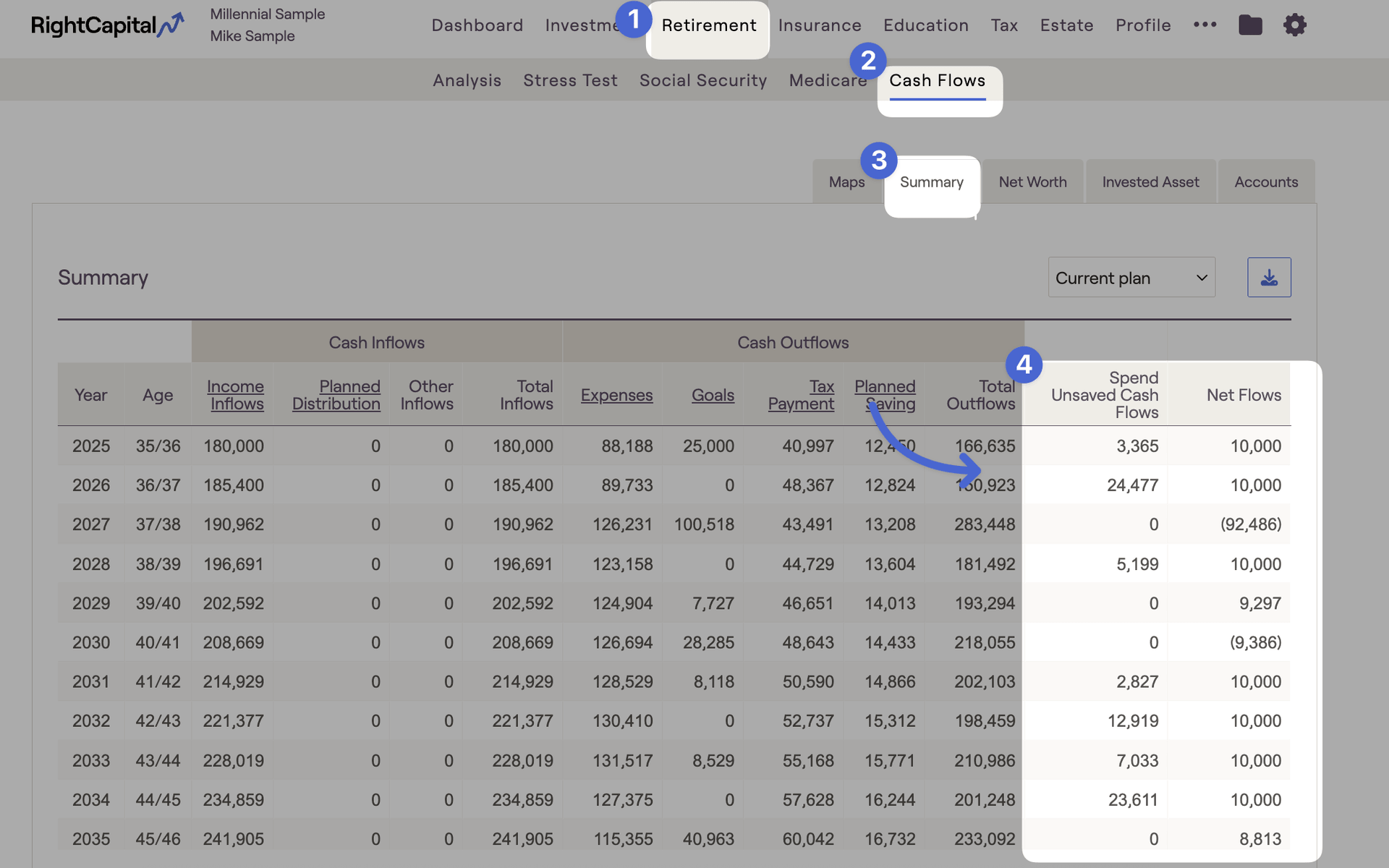This screenshot has width=1389, height=868.
Task: Expand the Current plan dropdown
Action: (x=1131, y=278)
